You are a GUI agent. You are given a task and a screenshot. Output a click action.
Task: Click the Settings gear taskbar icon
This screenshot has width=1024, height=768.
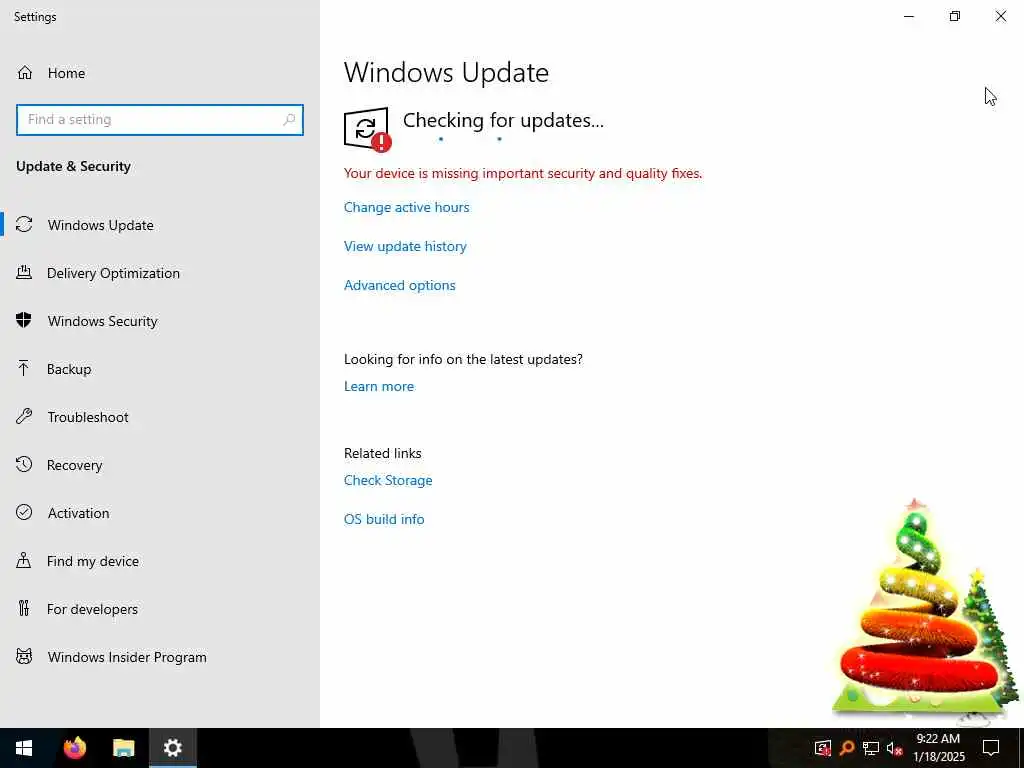tap(172, 748)
